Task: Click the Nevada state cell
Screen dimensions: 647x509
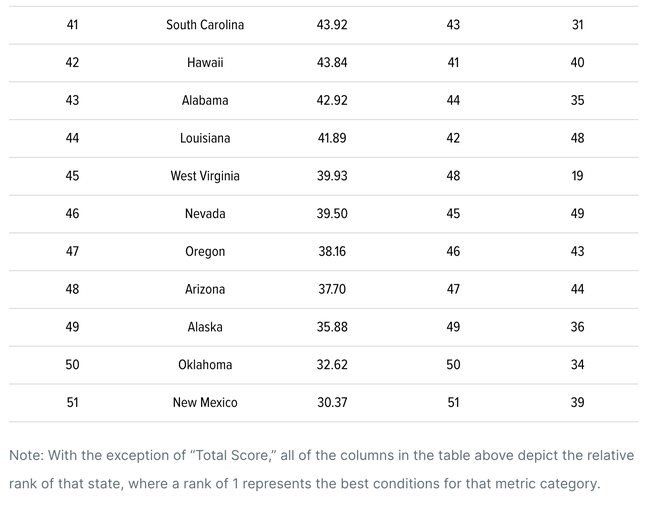Action: [205, 214]
